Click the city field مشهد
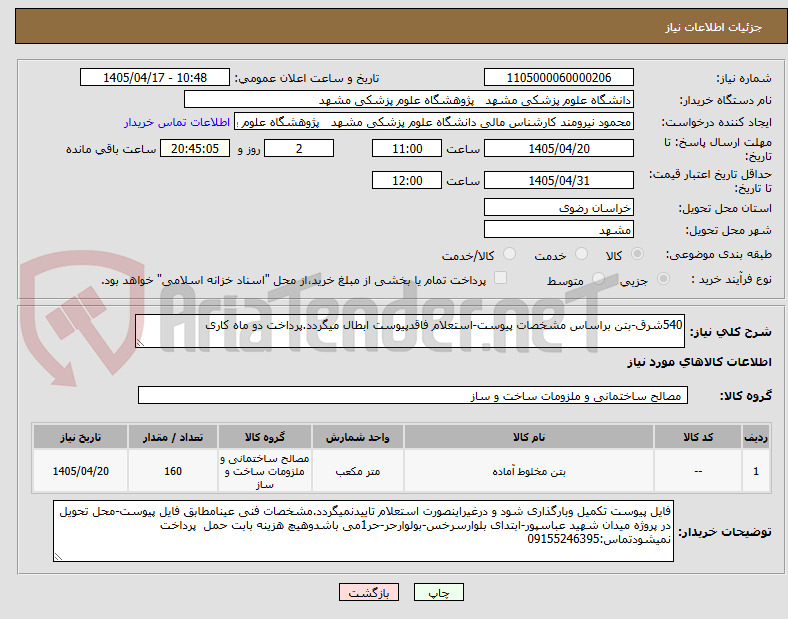Image resolution: width=788 pixels, height=619 pixels. click(559, 230)
